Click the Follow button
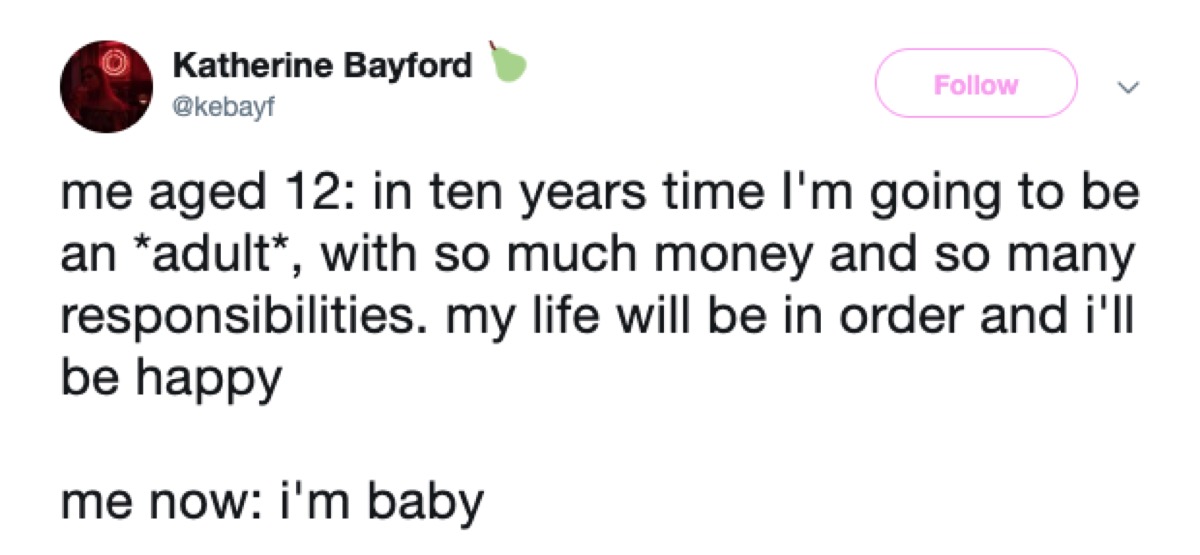 975,84
